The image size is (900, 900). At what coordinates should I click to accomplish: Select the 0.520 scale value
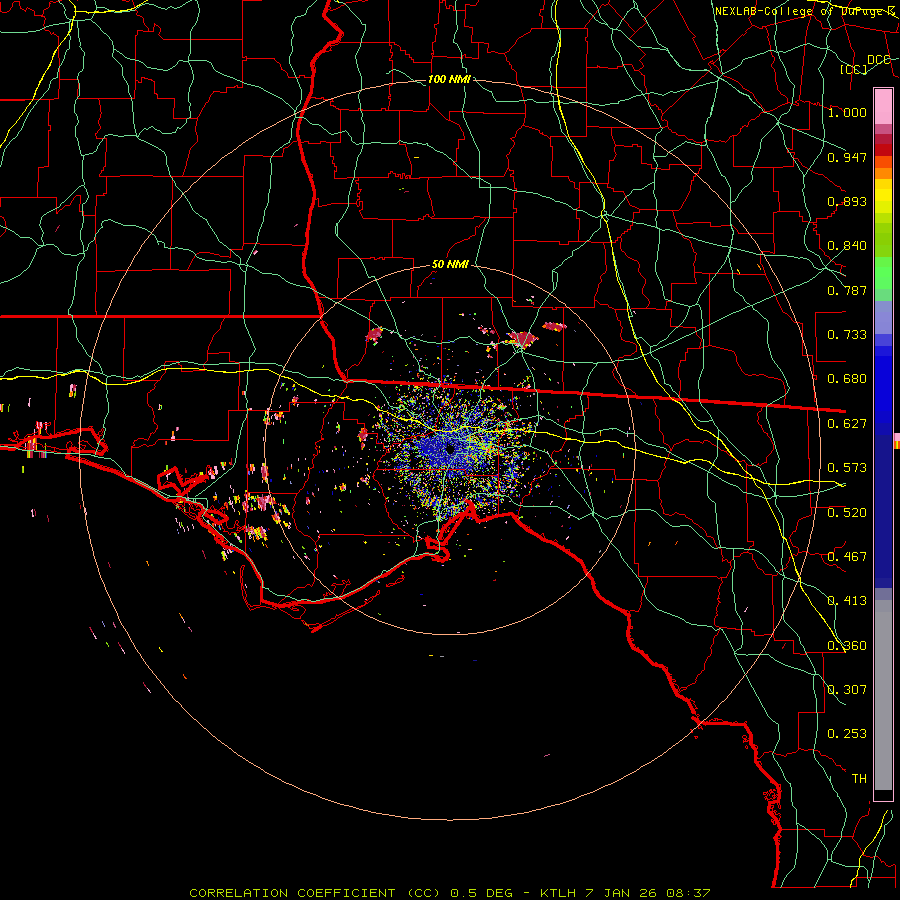click(847, 513)
